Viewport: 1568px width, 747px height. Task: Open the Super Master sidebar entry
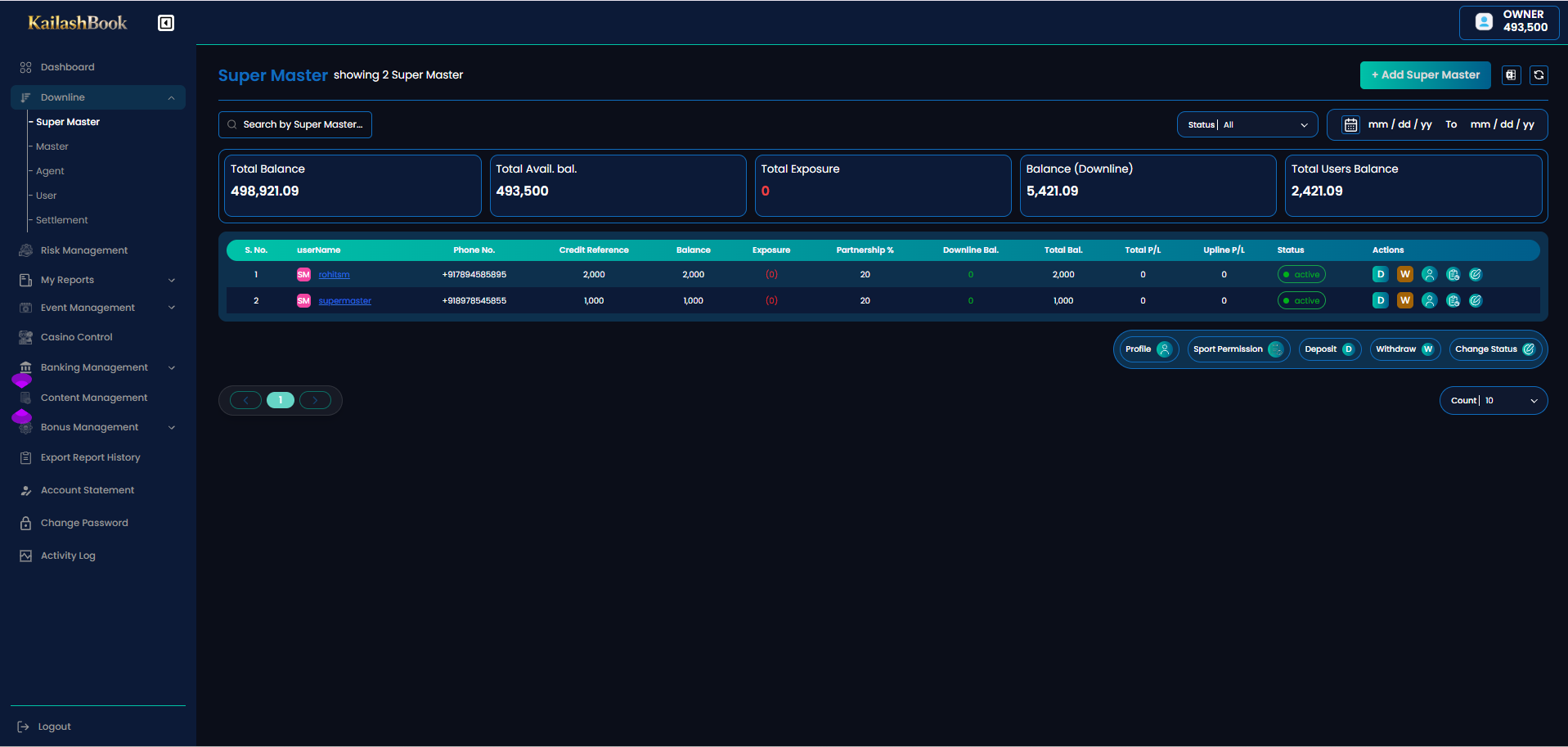point(68,122)
